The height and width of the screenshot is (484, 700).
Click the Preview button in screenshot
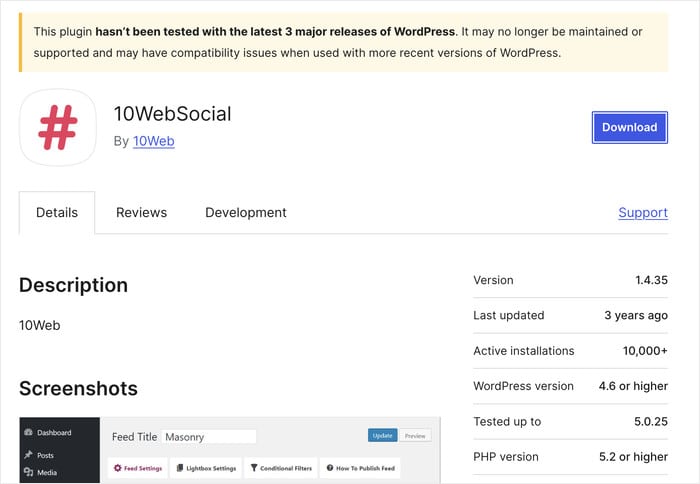click(415, 435)
